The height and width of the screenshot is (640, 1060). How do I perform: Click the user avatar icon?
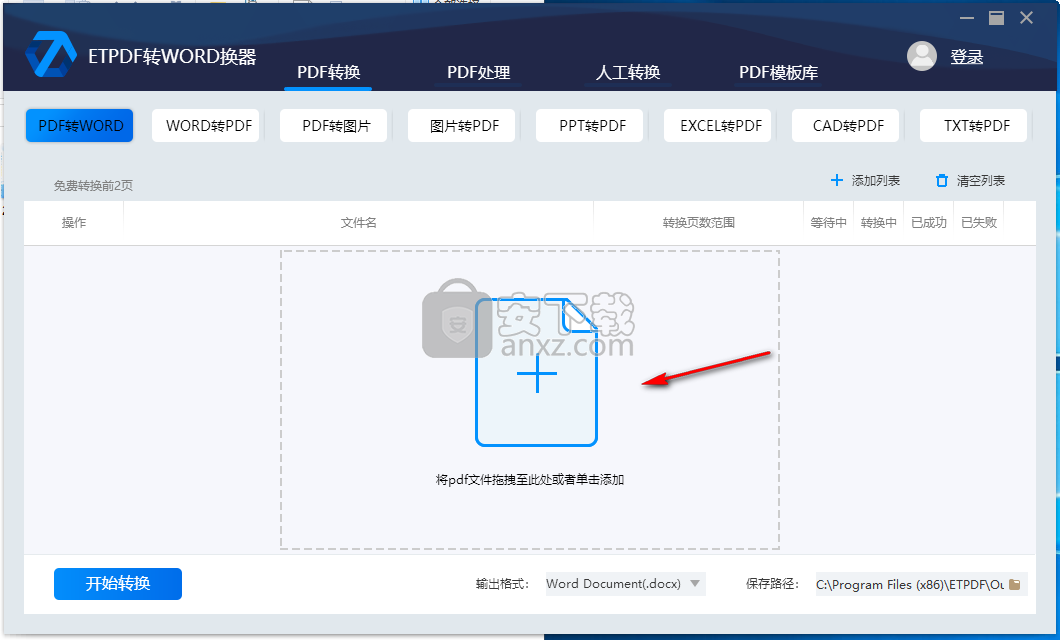[921, 56]
